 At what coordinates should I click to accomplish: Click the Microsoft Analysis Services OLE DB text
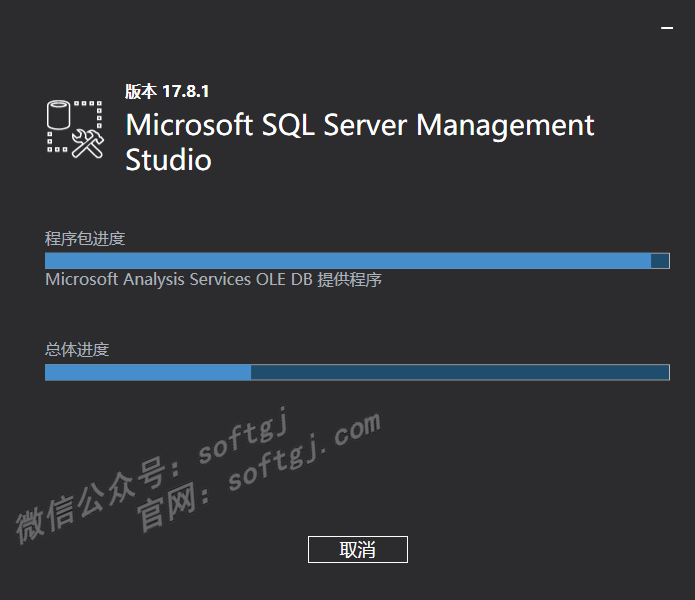(x=180, y=280)
